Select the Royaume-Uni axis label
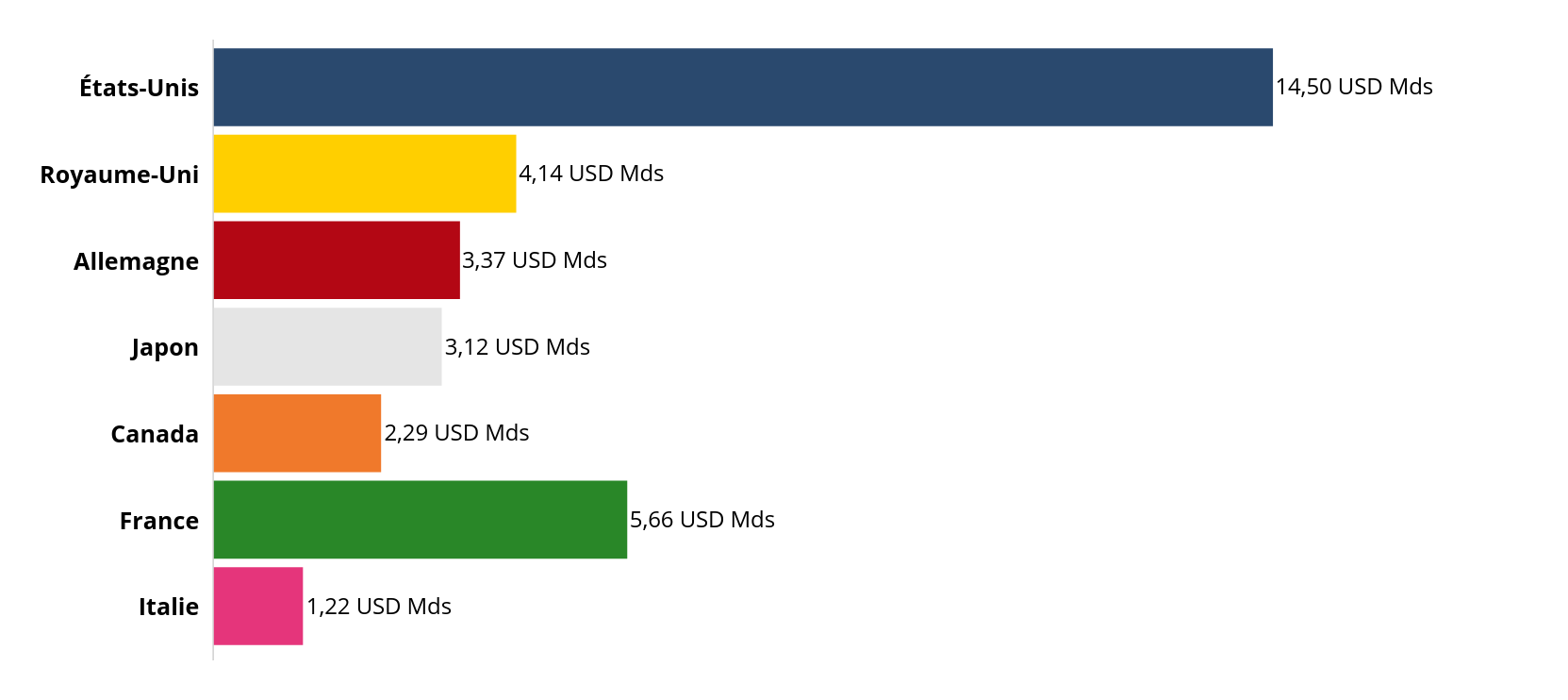 coord(120,175)
